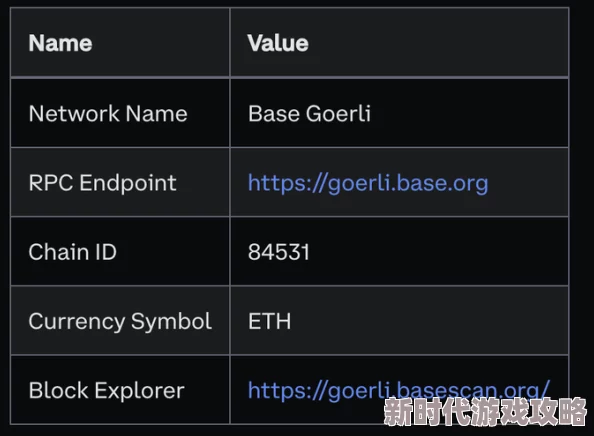
Task: Open the goerli.base.org RPC link
Action: [x=368, y=183]
